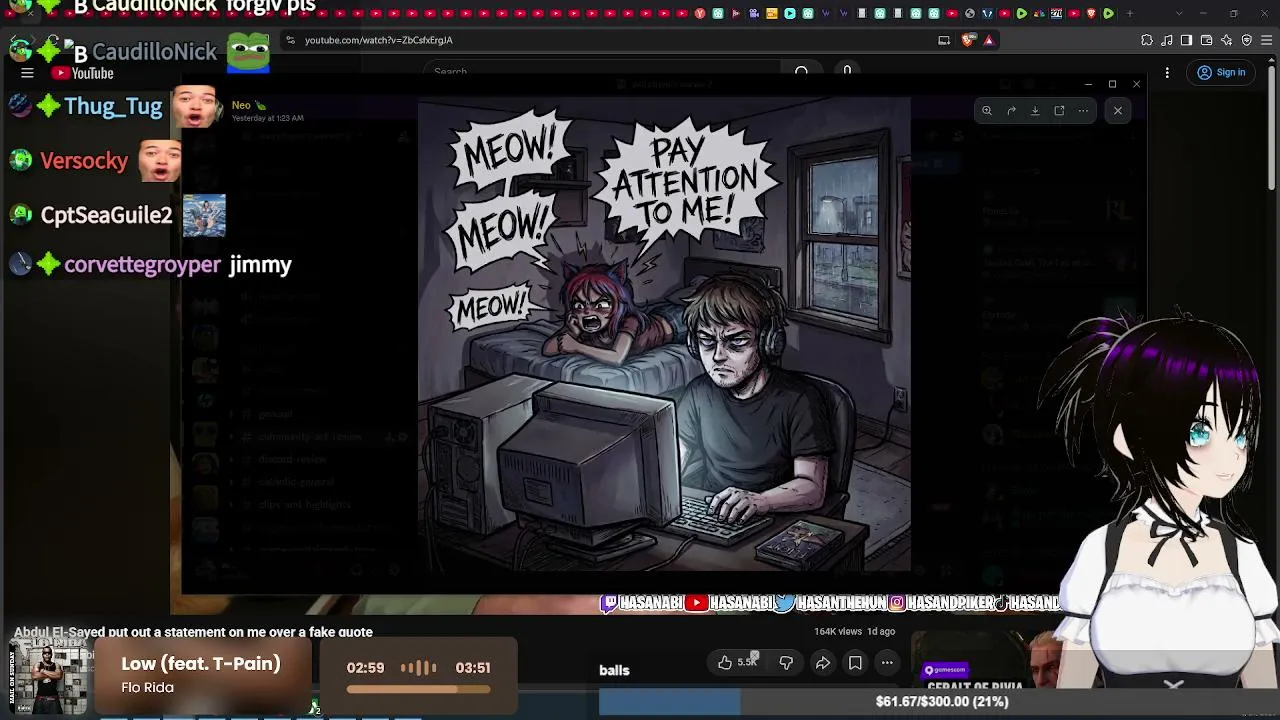This screenshot has height=720, width=1280.
Task: Open the Brave VPN shield icon
Action: point(1247,40)
